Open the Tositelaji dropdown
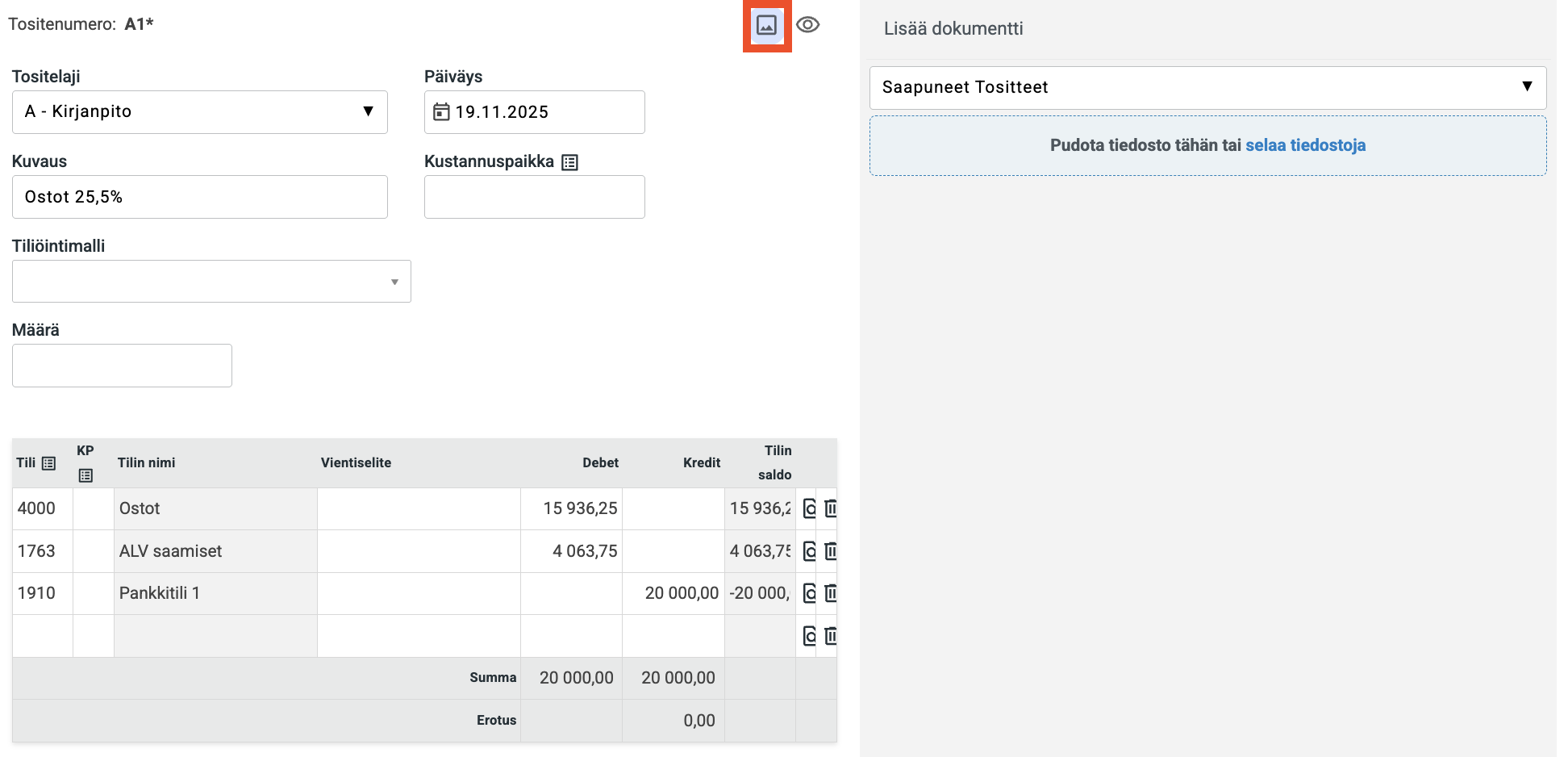 (199, 112)
